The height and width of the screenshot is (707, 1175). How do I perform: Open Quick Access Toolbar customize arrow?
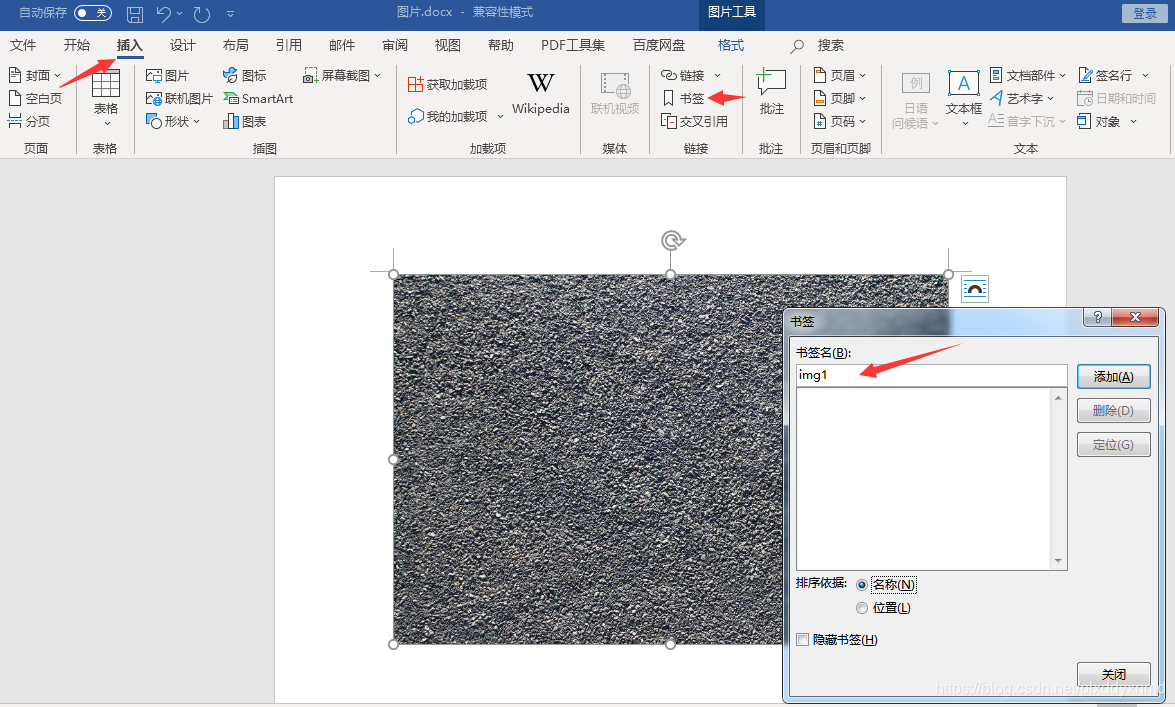click(x=230, y=13)
